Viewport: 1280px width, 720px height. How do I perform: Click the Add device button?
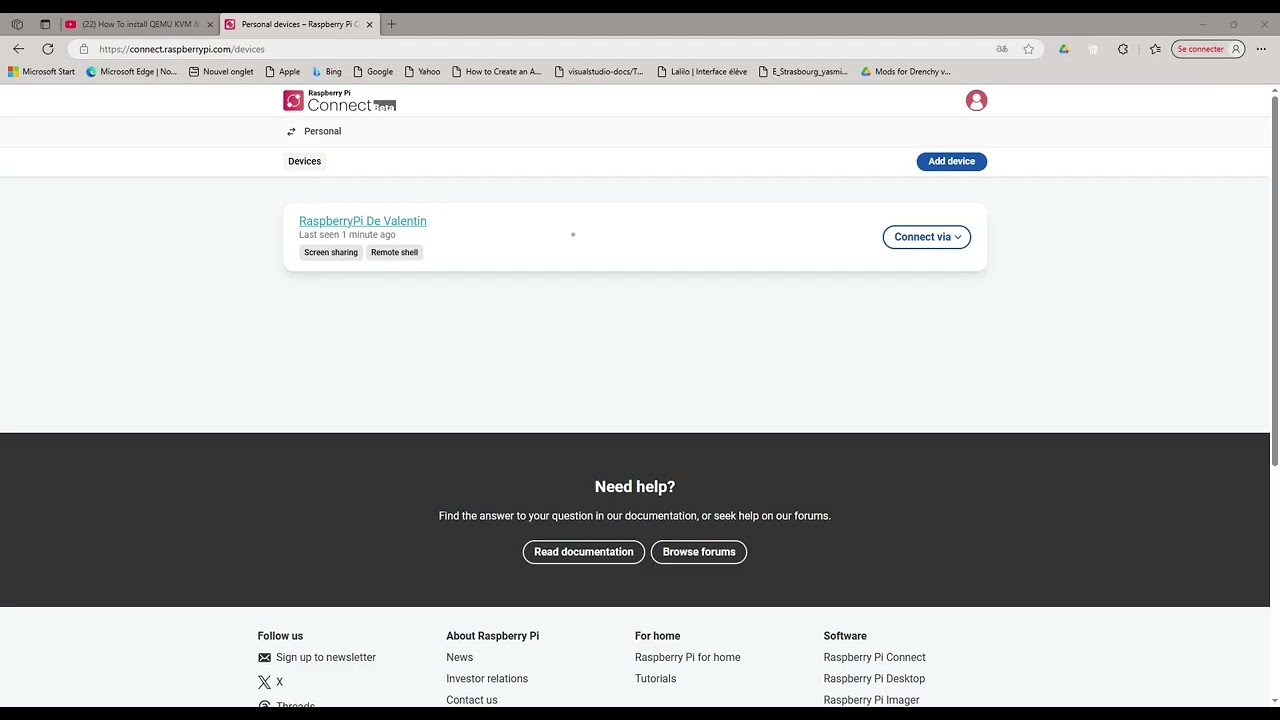[952, 161]
